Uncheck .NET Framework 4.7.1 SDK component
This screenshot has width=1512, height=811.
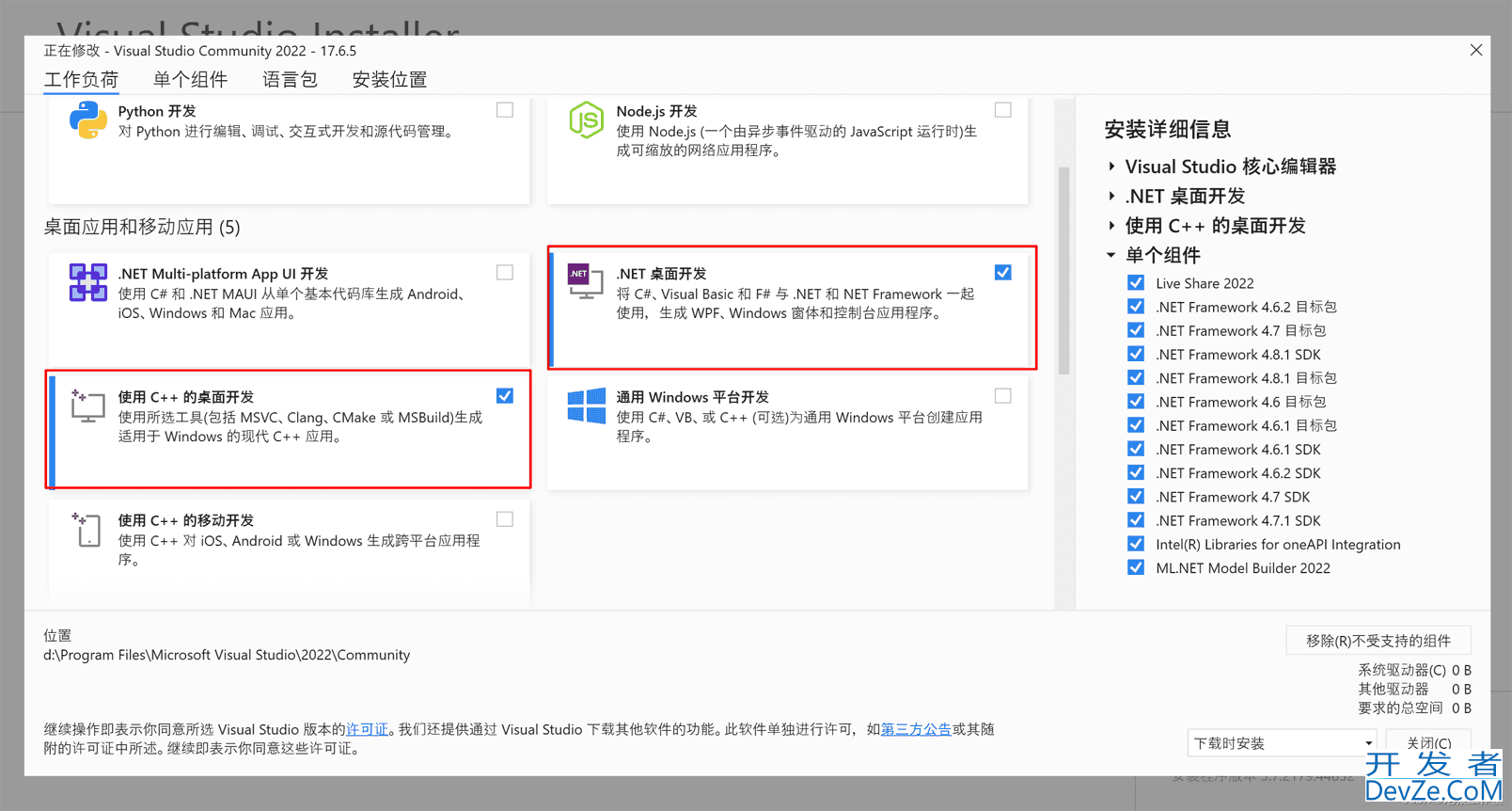[x=1136, y=520]
